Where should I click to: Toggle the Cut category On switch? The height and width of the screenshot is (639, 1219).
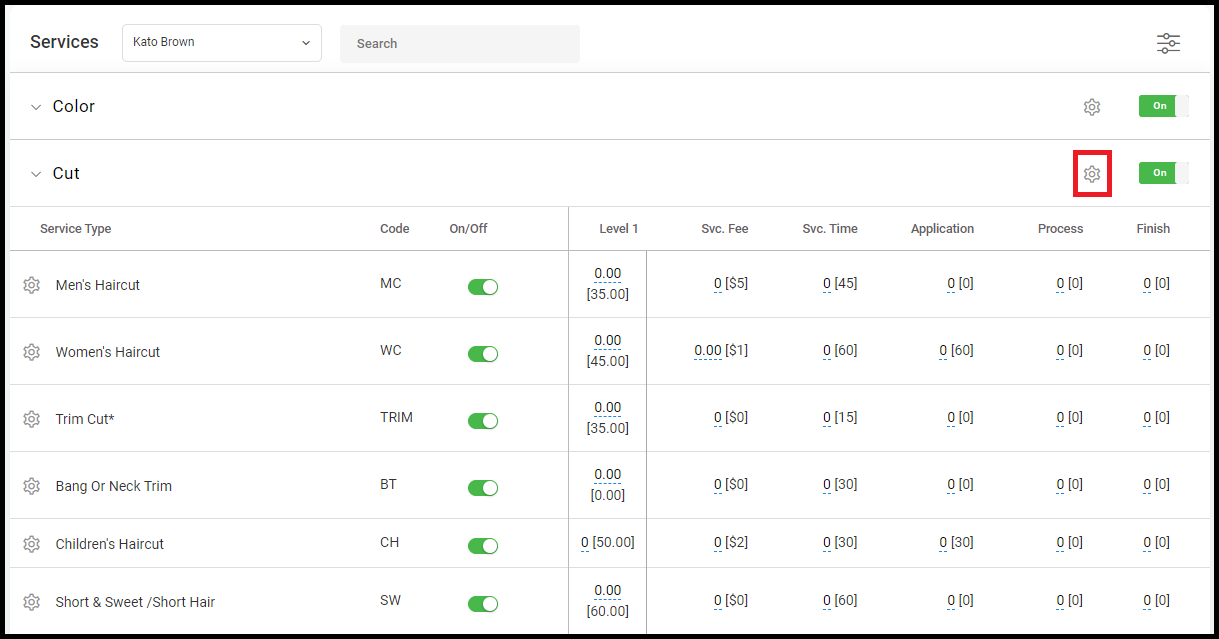1164,173
